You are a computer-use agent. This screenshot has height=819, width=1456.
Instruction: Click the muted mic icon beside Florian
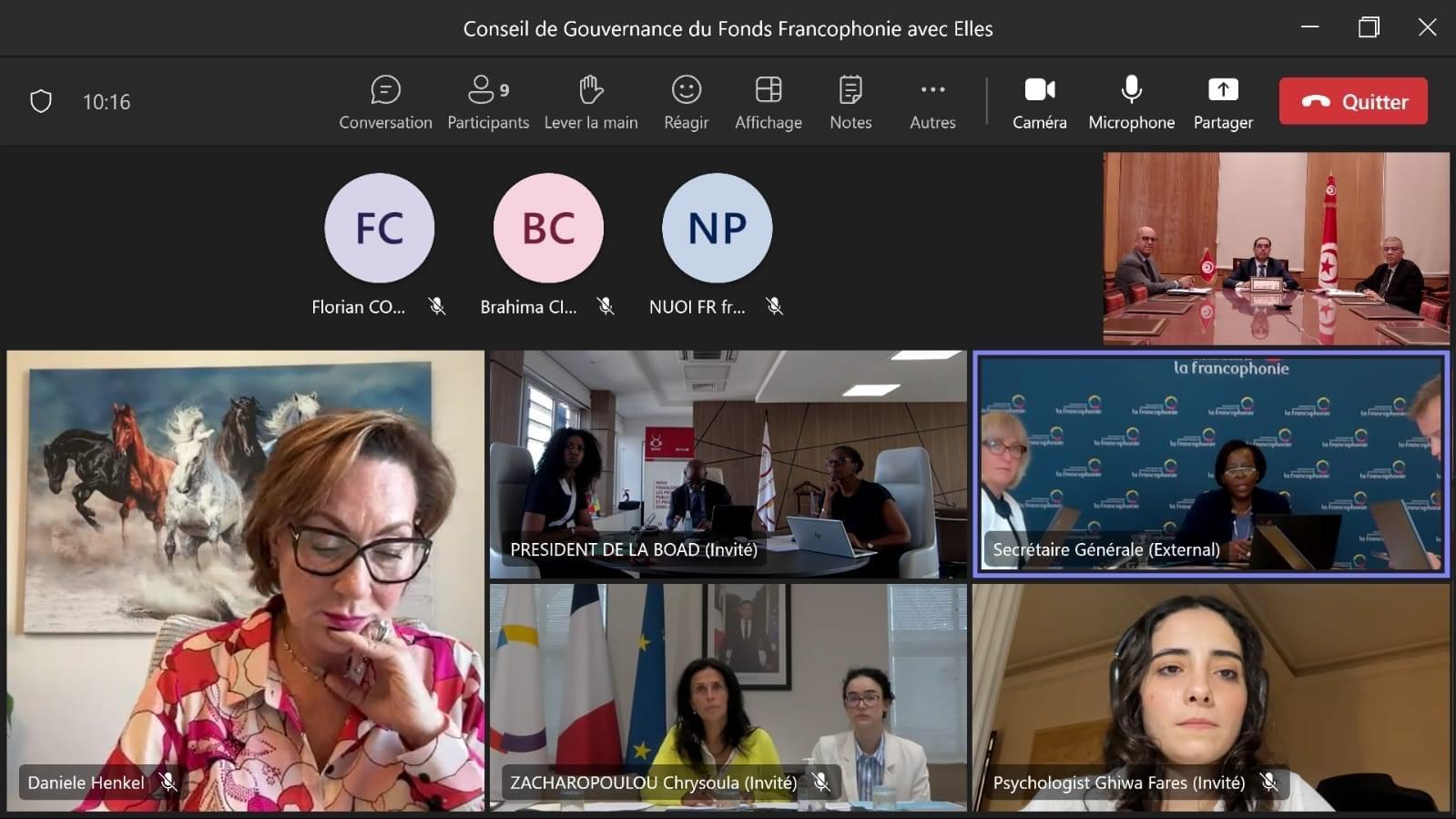coord(437,307)
